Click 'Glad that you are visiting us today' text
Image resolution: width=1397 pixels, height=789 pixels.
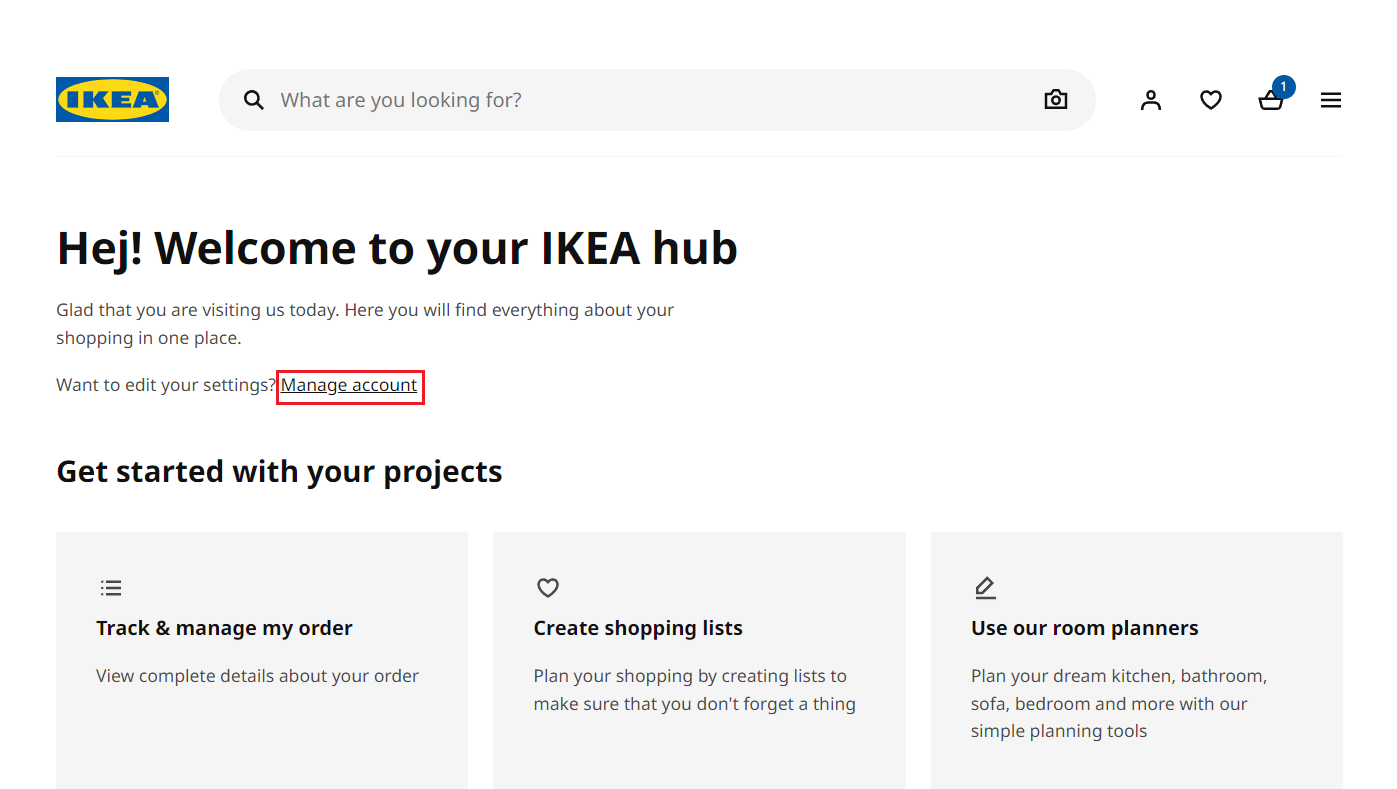[x=365, y=324]
